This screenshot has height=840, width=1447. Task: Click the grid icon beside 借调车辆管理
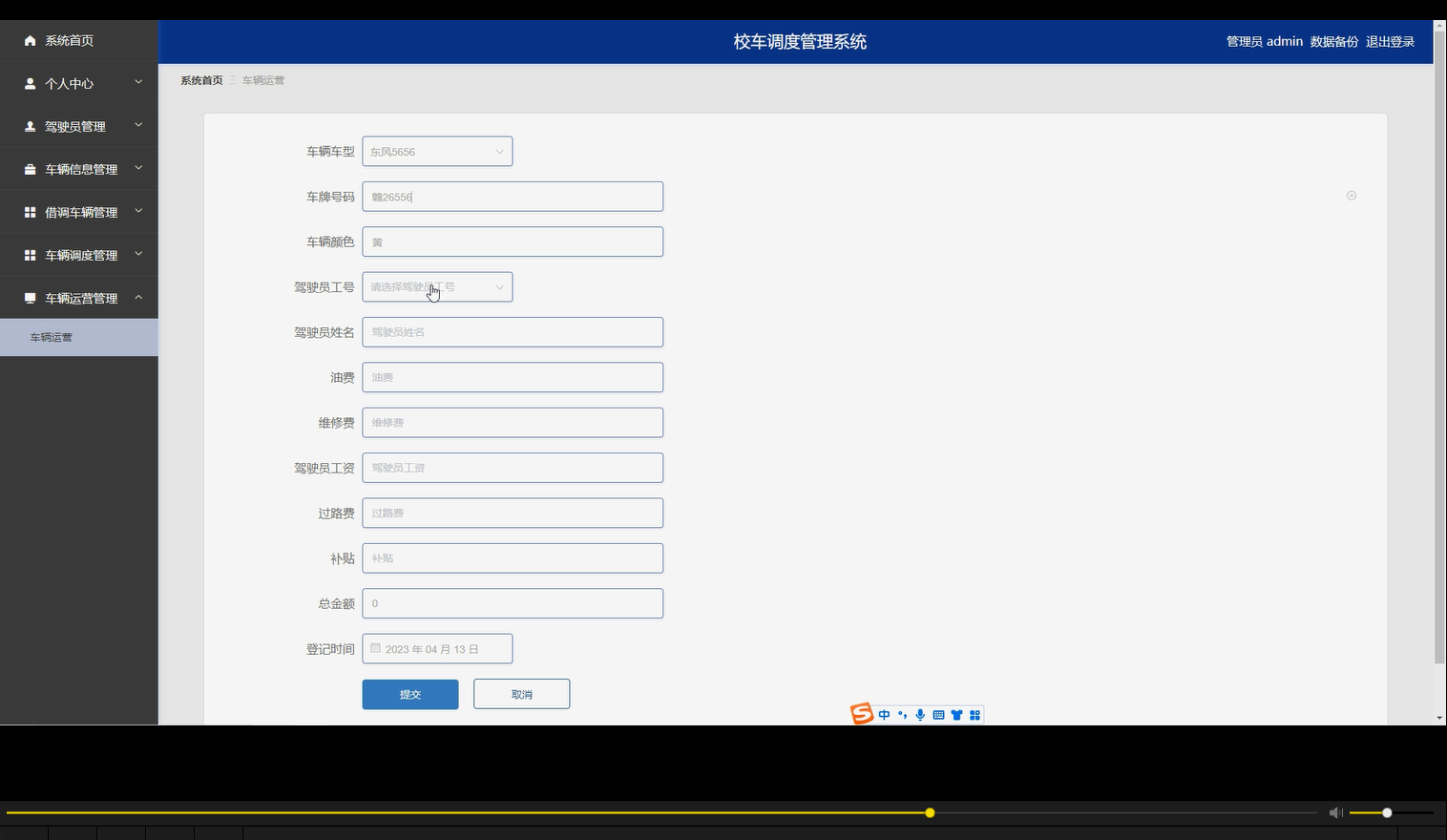point(30,213)
